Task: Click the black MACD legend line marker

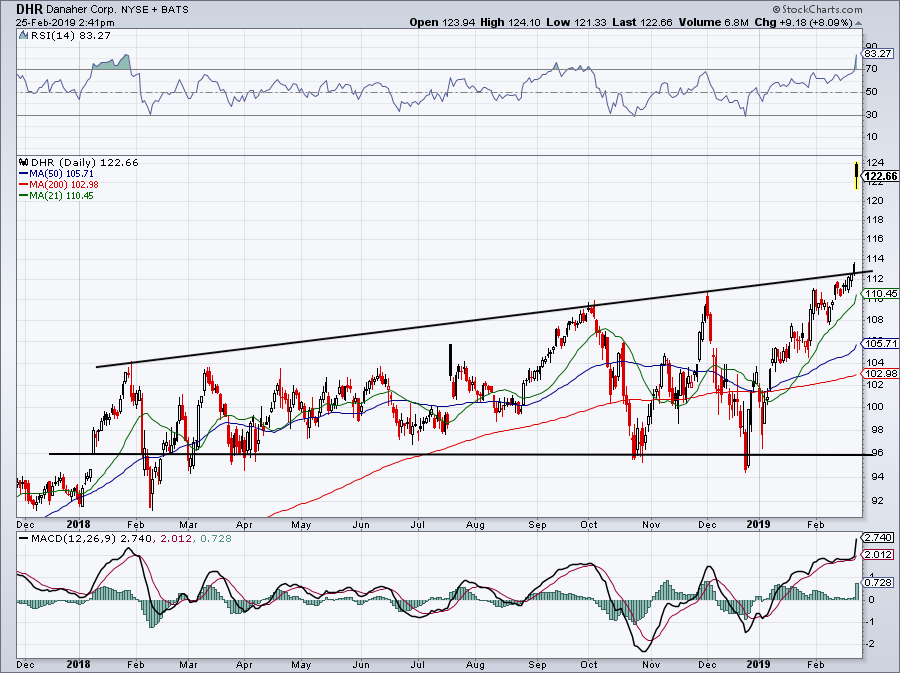Action: (24, 539)
